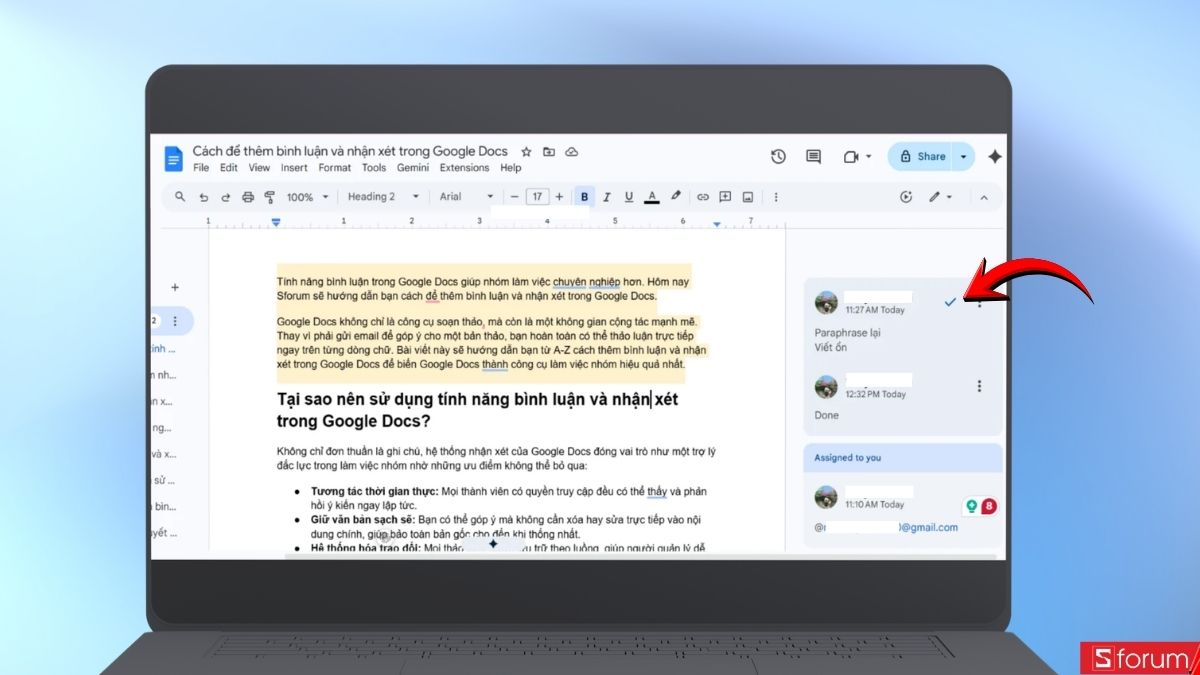
Task: Click the font size field showing 17
Action: click(x=537, y=197)
